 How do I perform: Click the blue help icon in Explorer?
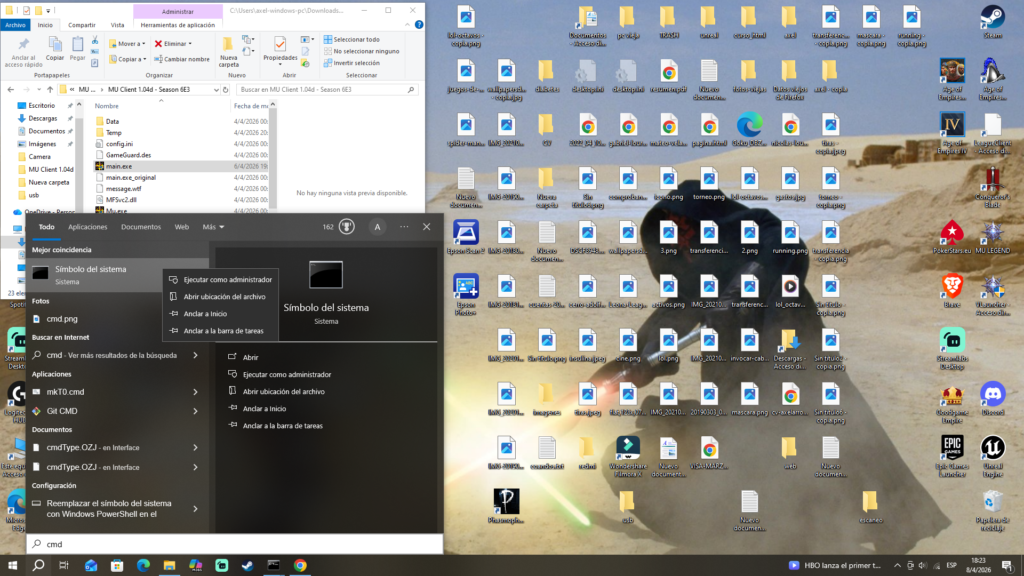point(419,24)
